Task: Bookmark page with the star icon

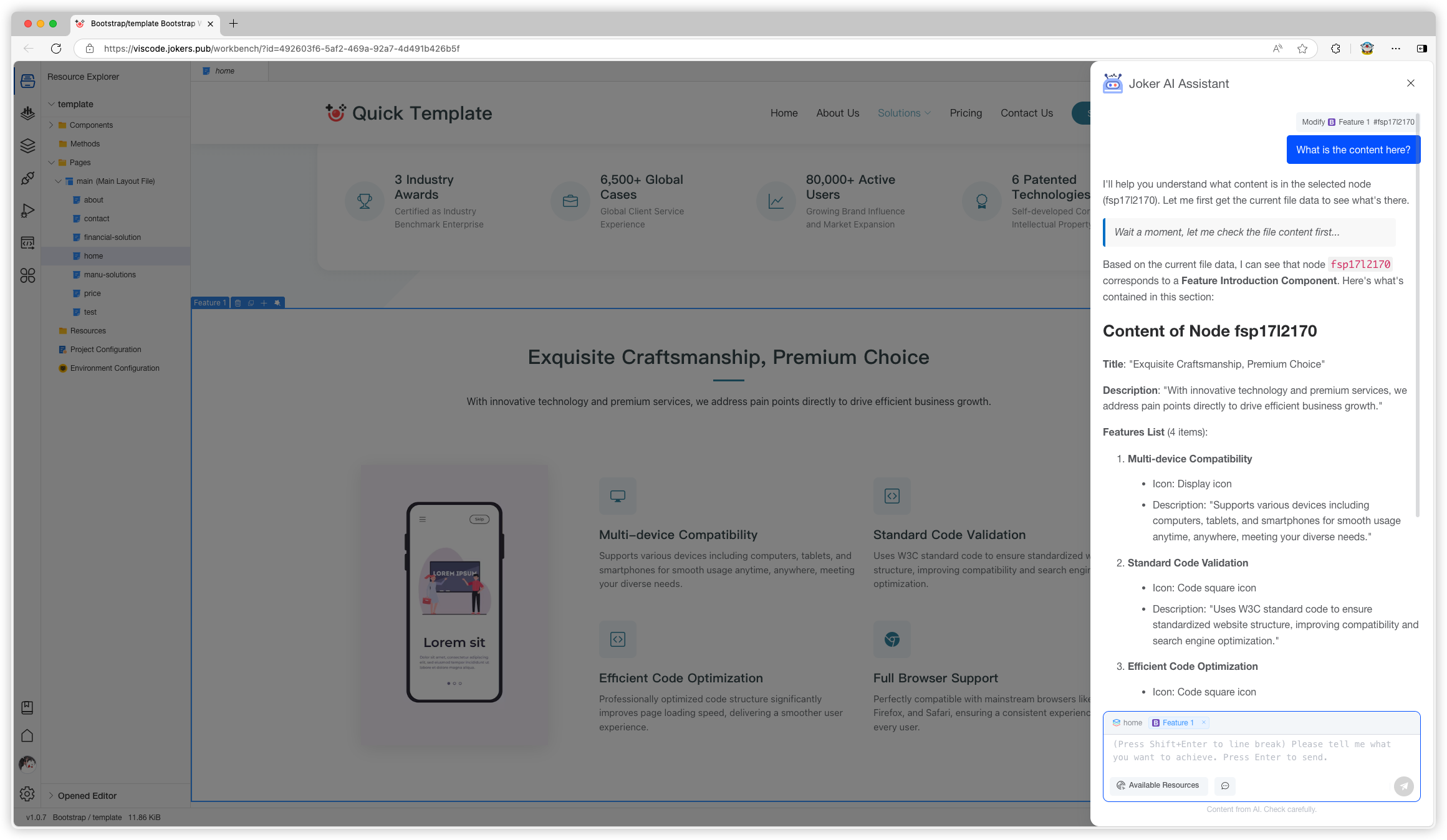Action: (1302, 49)
